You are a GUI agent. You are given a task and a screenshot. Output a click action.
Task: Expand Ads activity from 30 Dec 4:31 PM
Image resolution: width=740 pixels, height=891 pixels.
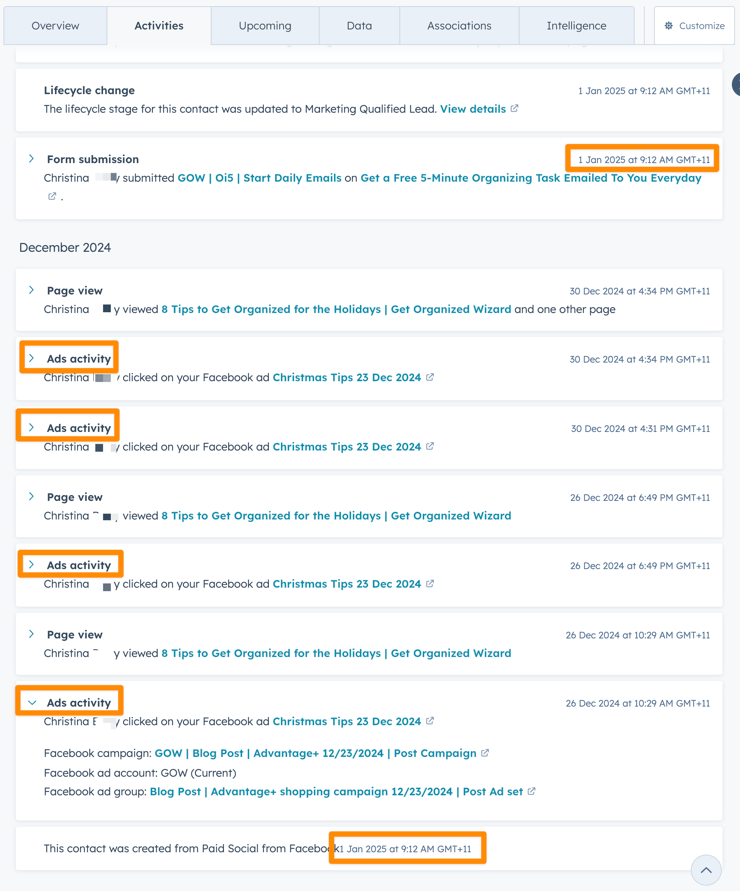point(32,427)
